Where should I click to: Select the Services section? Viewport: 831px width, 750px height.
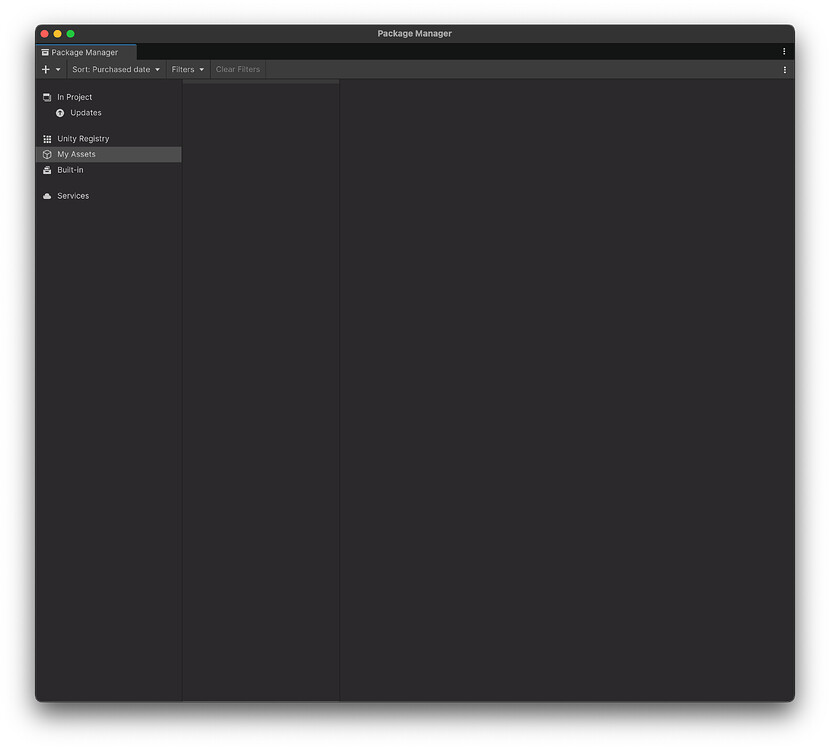click(x=73, y=196)
